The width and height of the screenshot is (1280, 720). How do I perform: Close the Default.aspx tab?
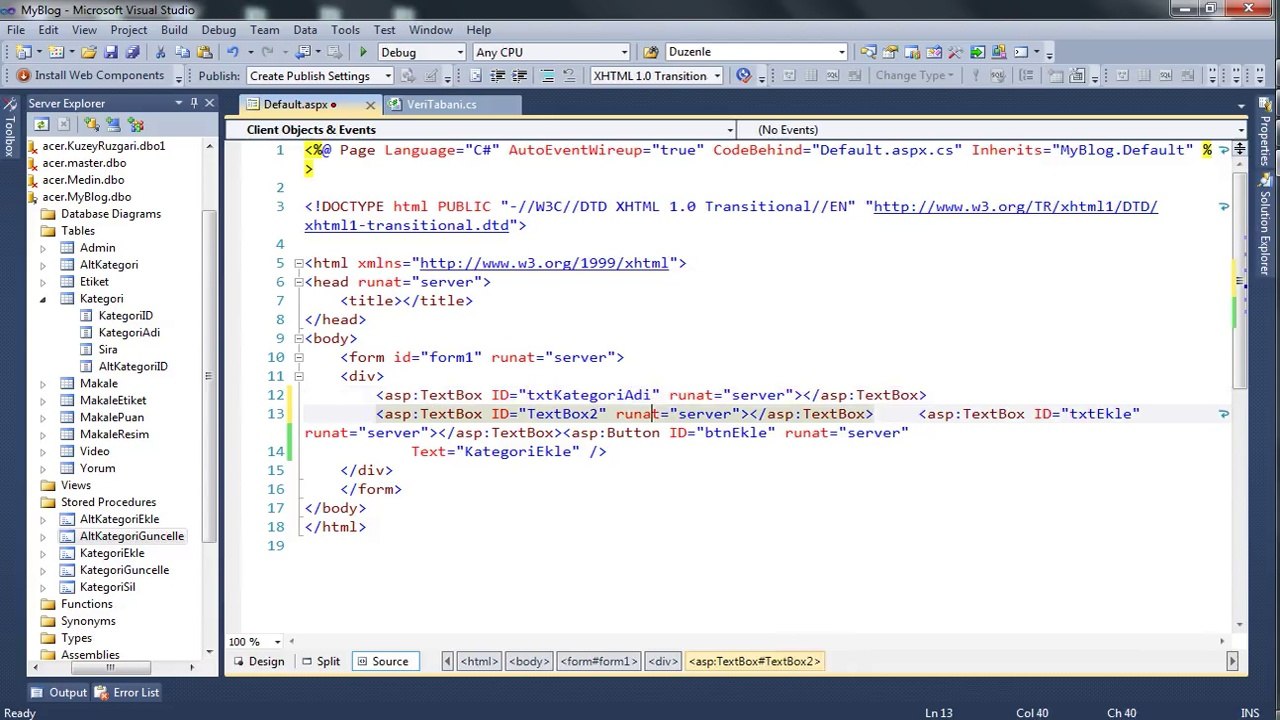pyautogui.click(x=370, y=104)
